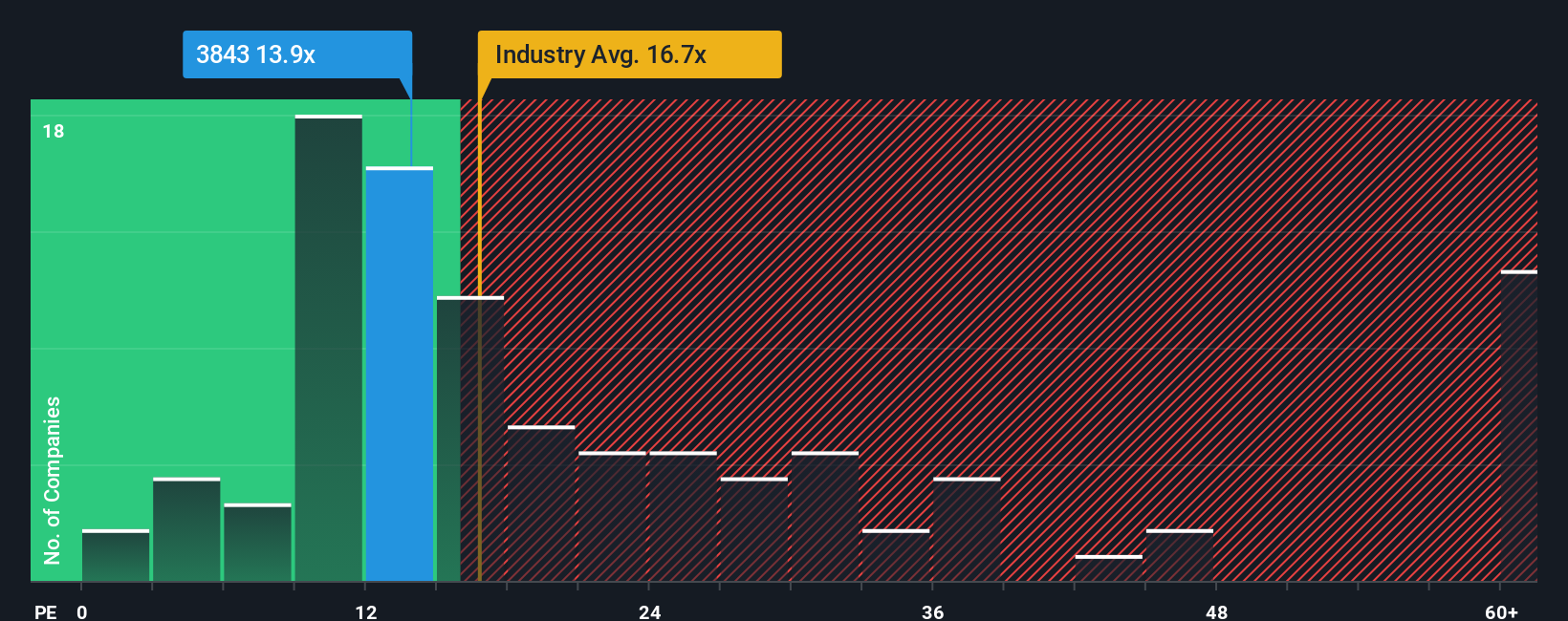Viewport: 1568px width, 621px height.
Task: Click the 'No. of Companies' axis label
Action: click(53, 481)
